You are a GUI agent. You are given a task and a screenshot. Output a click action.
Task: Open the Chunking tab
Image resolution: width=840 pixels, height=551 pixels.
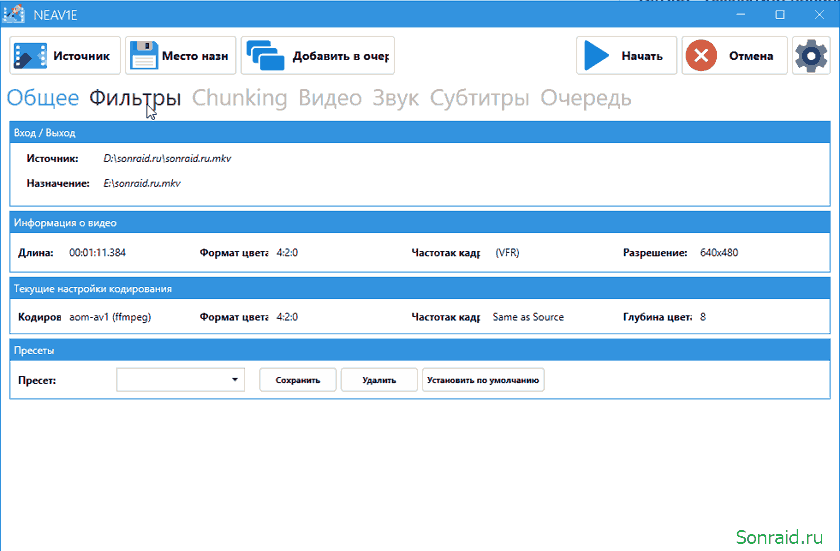pos(239,98)
